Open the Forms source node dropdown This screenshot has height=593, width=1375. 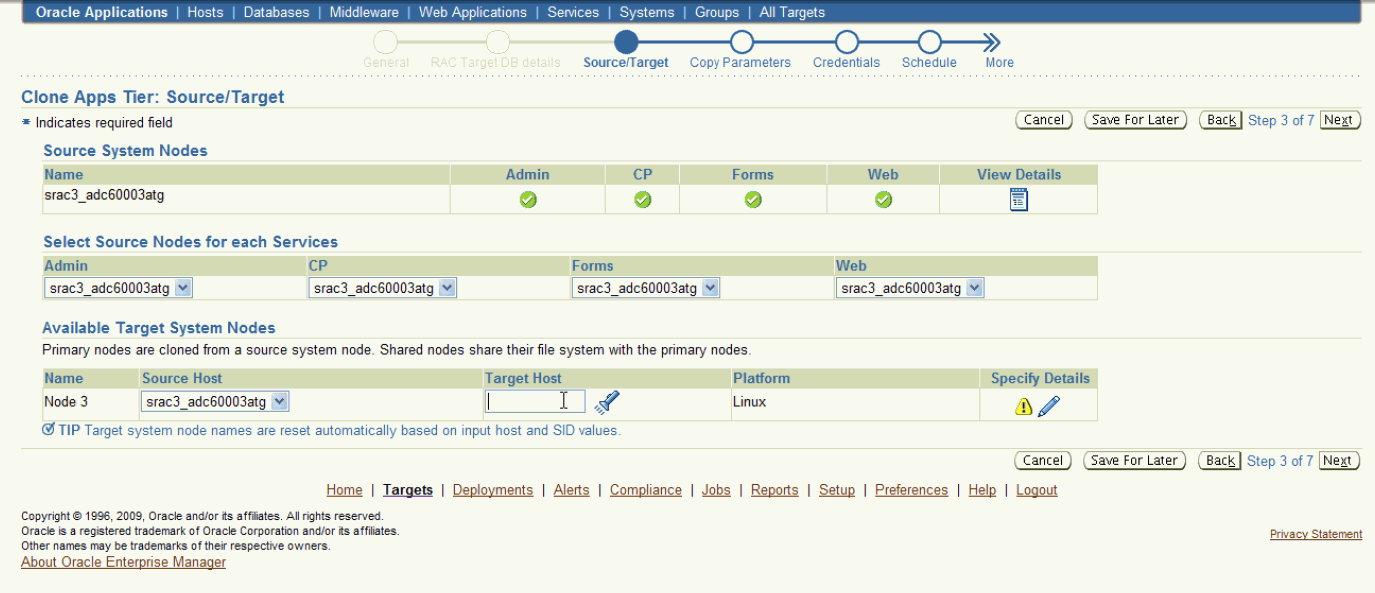(646, 288)
